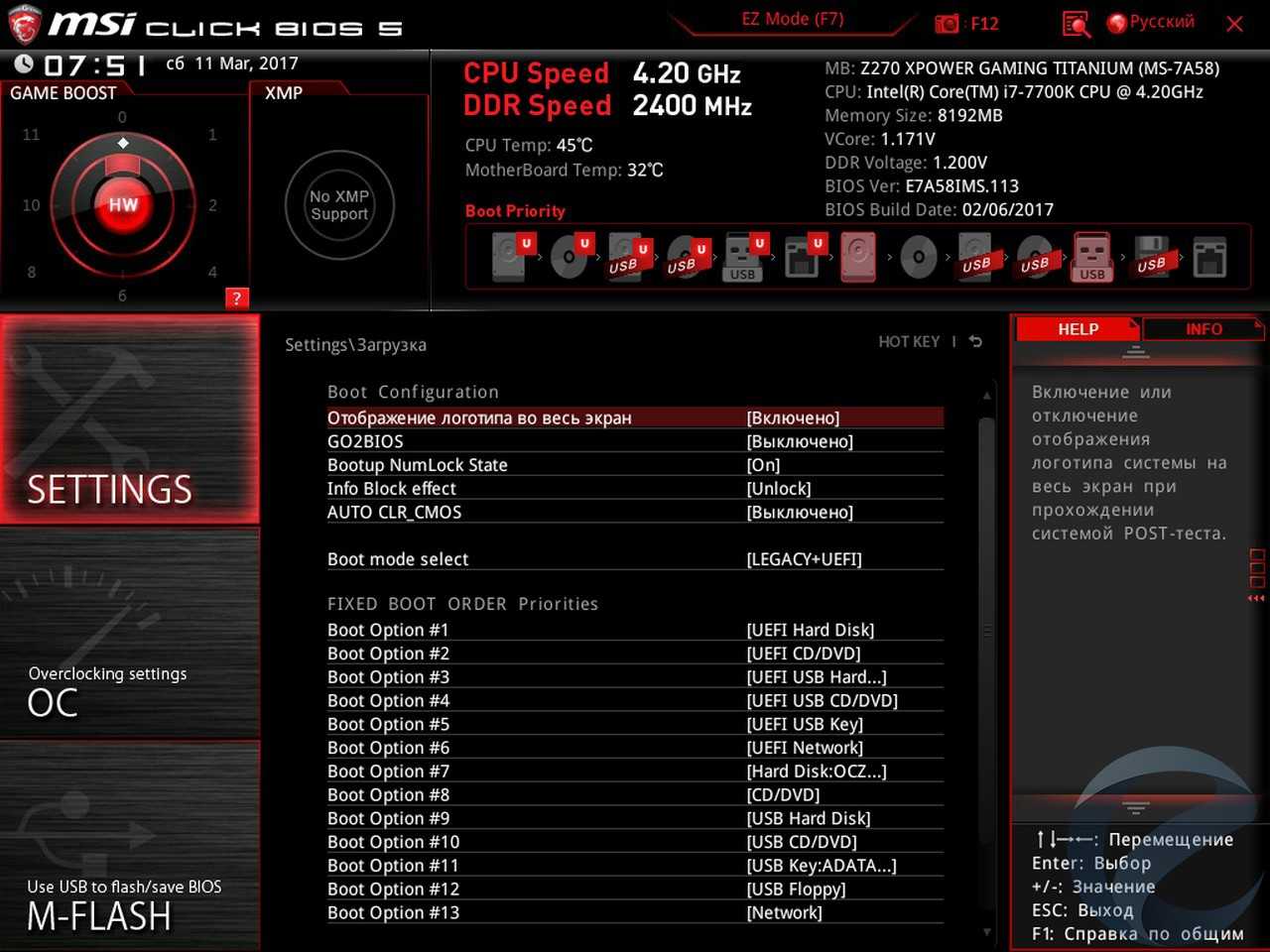This screenshot has width=1270, height=952.
Task: Click the last network icon in Boot Priority
Action: [x=1209, y=257]
